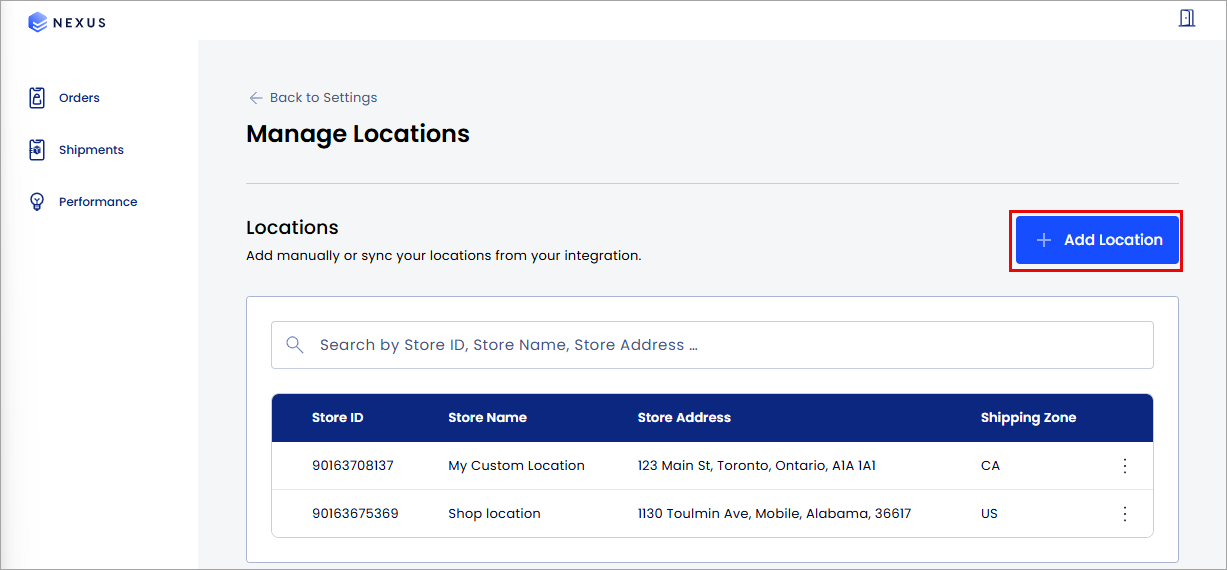Screen dimensions: 1227x570
Task: Click the plus icon in Add Location
Action: pyautogui.click(x=1044, y=240)
